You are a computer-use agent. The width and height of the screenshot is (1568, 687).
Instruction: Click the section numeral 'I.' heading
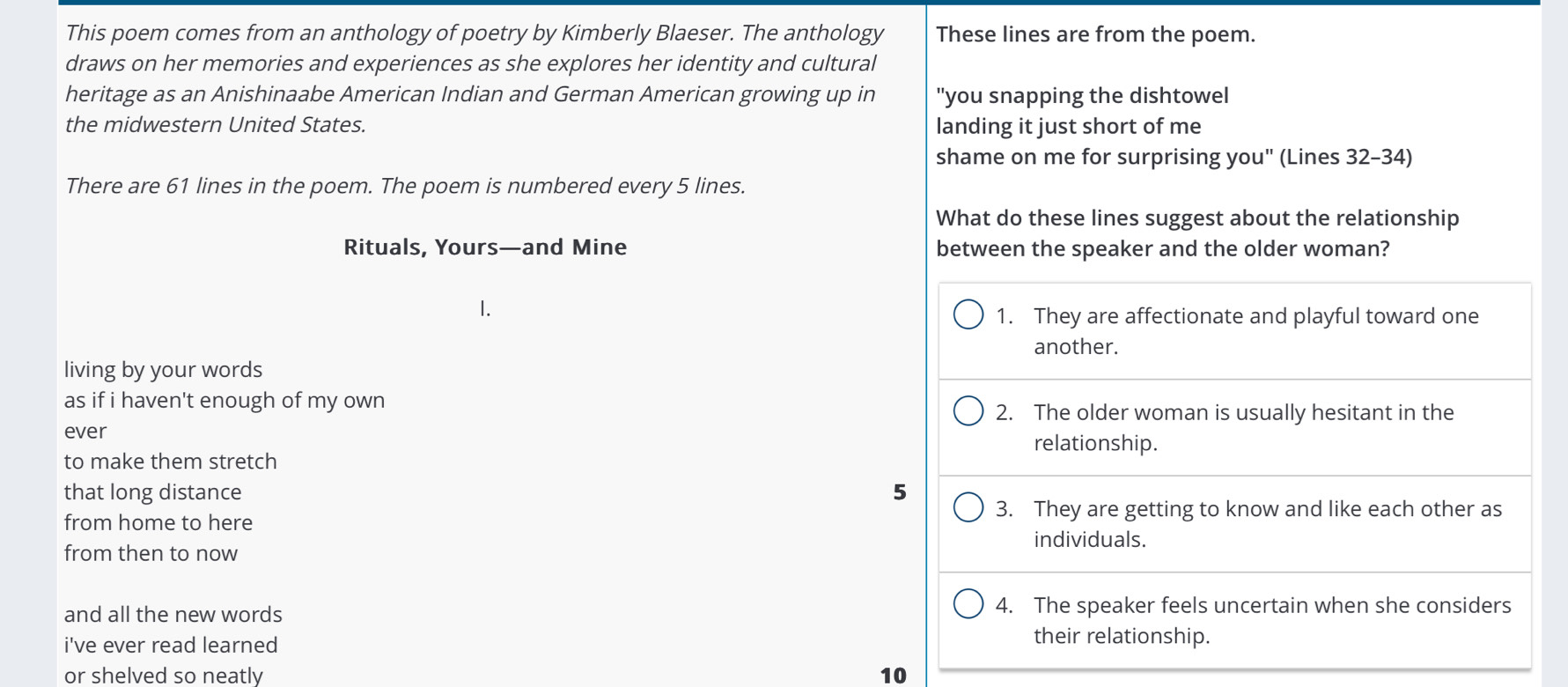pos(485,308)
